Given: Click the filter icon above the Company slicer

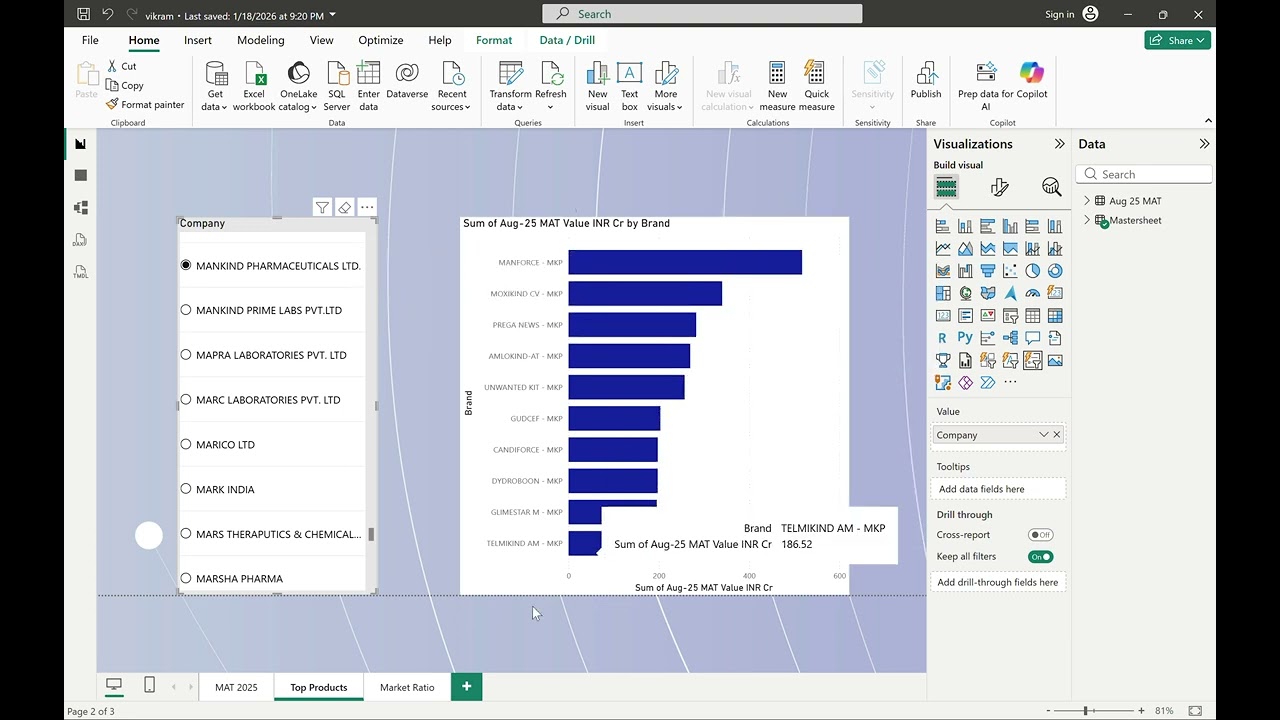Looking at the screenshot, I should [322, 208].
